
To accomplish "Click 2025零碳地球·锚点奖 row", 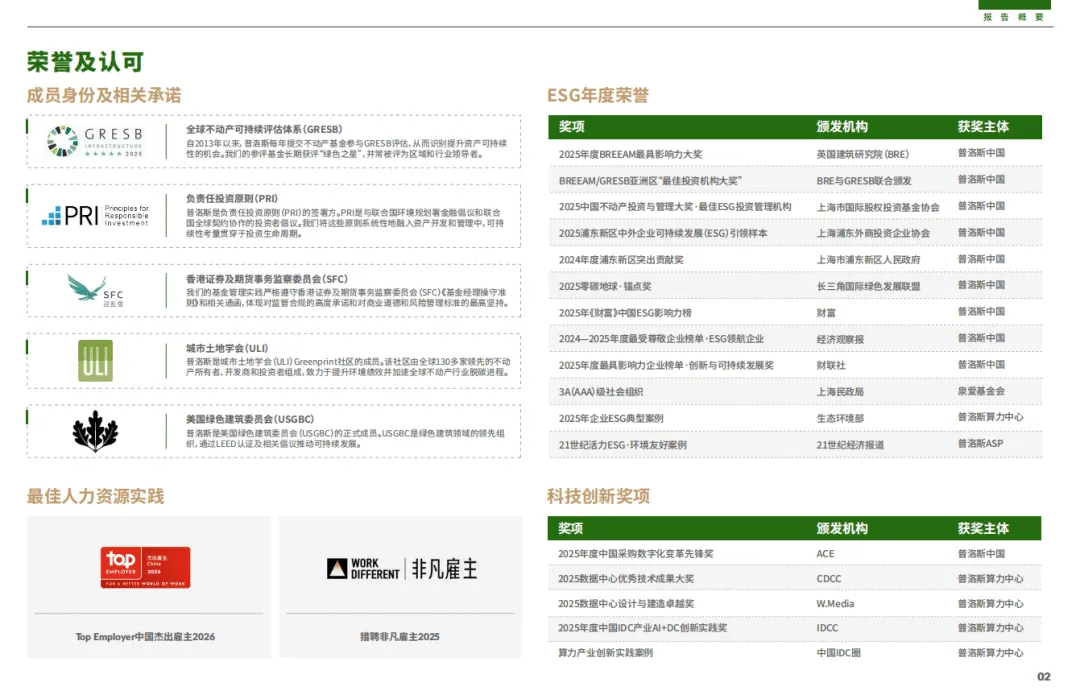I will pyautogui.click(x=795, y=286).
